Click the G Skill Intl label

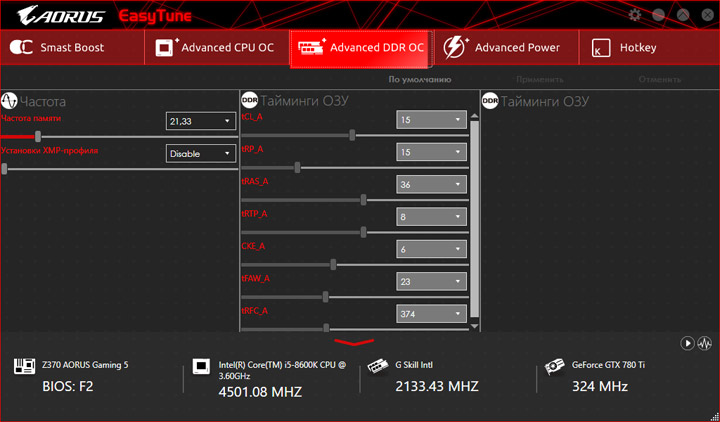click(414, 365)
